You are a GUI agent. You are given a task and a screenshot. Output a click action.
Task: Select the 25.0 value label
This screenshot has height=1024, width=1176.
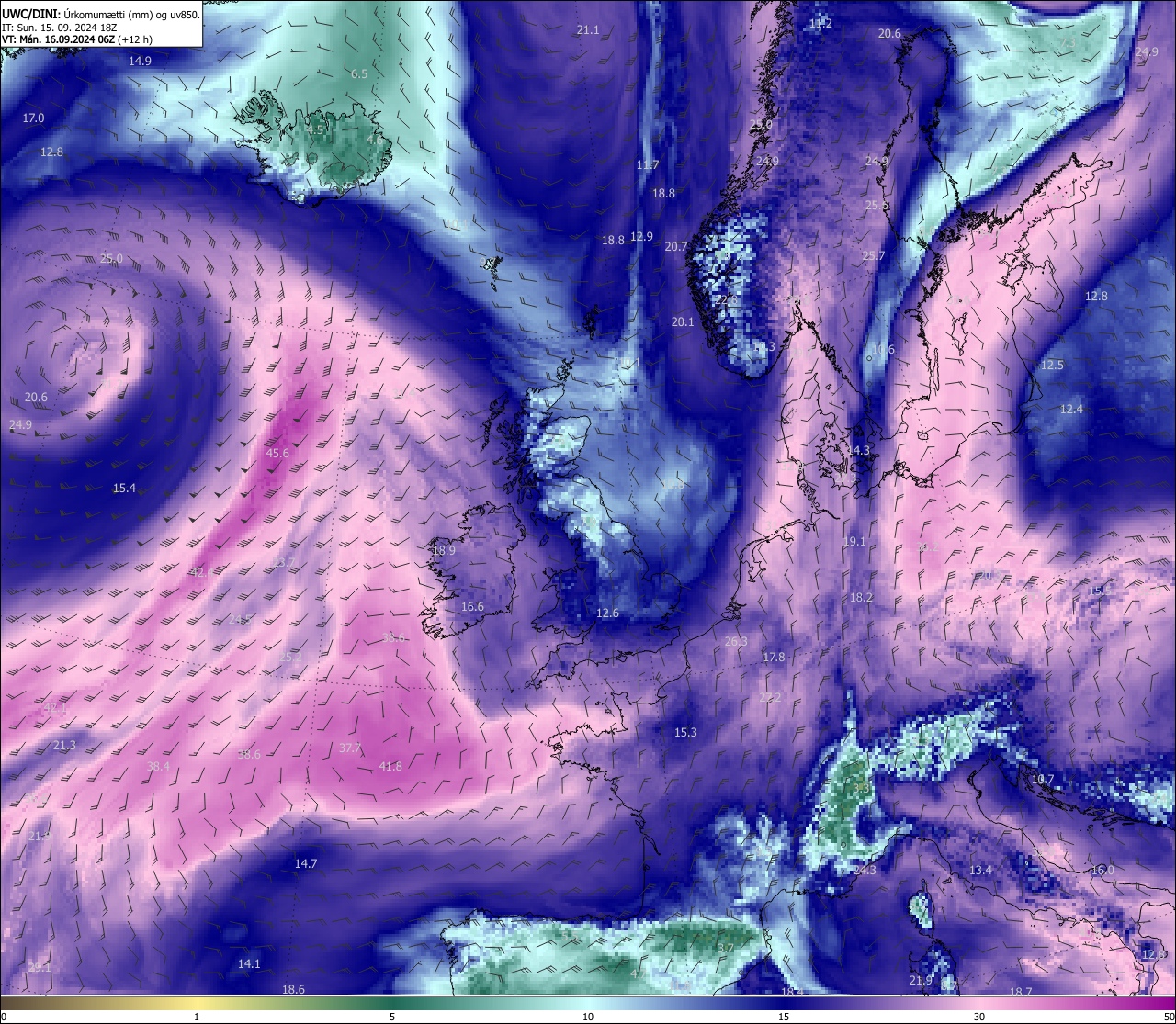pyautogui.click(x=110, y=259)
